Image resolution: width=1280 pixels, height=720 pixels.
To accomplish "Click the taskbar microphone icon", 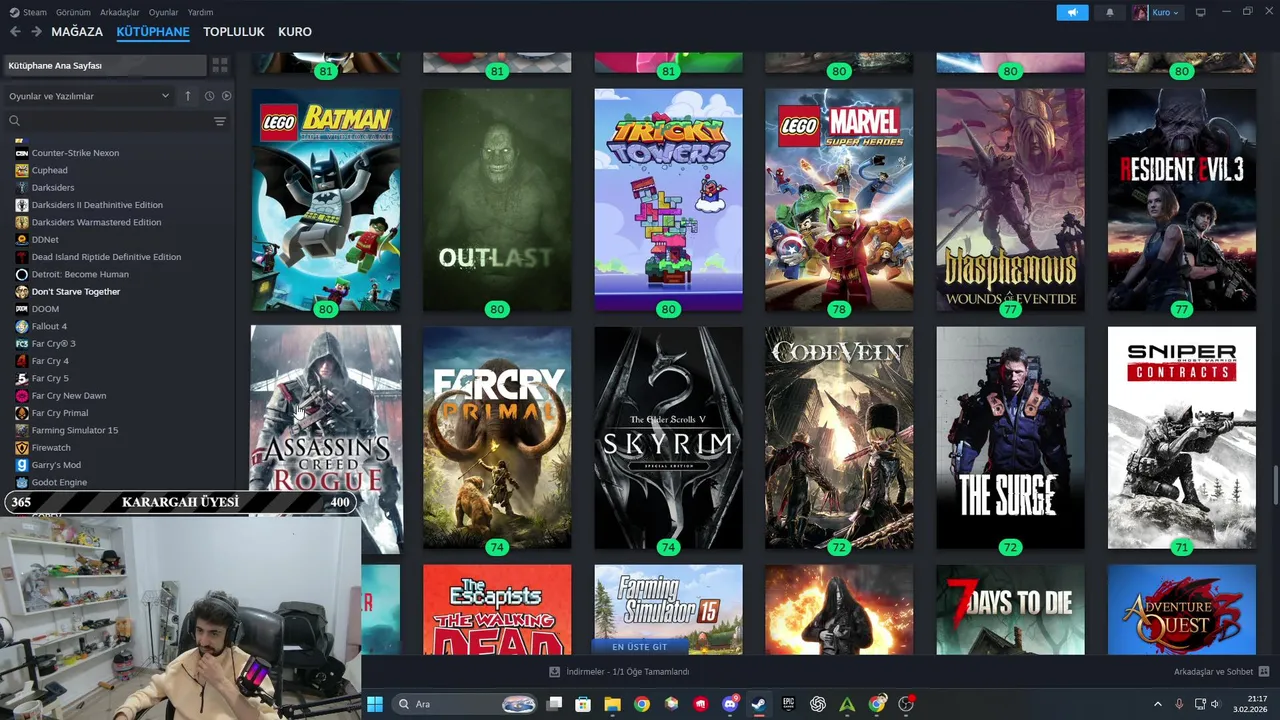I will (1179, 704).
